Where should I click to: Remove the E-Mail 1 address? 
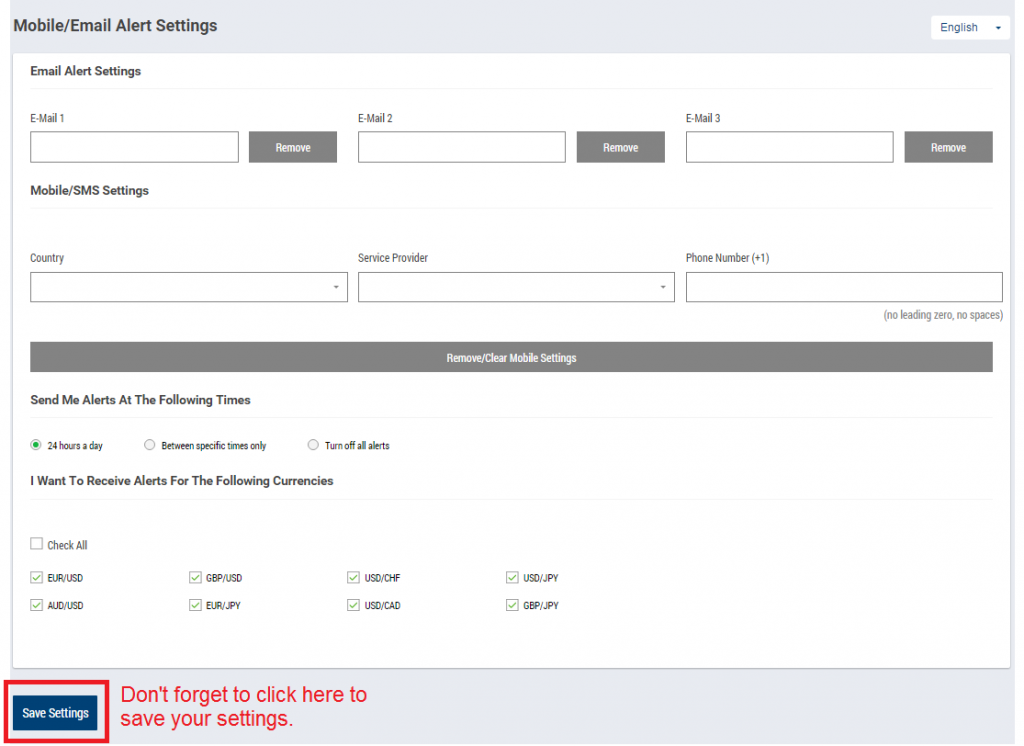(292, 147)
